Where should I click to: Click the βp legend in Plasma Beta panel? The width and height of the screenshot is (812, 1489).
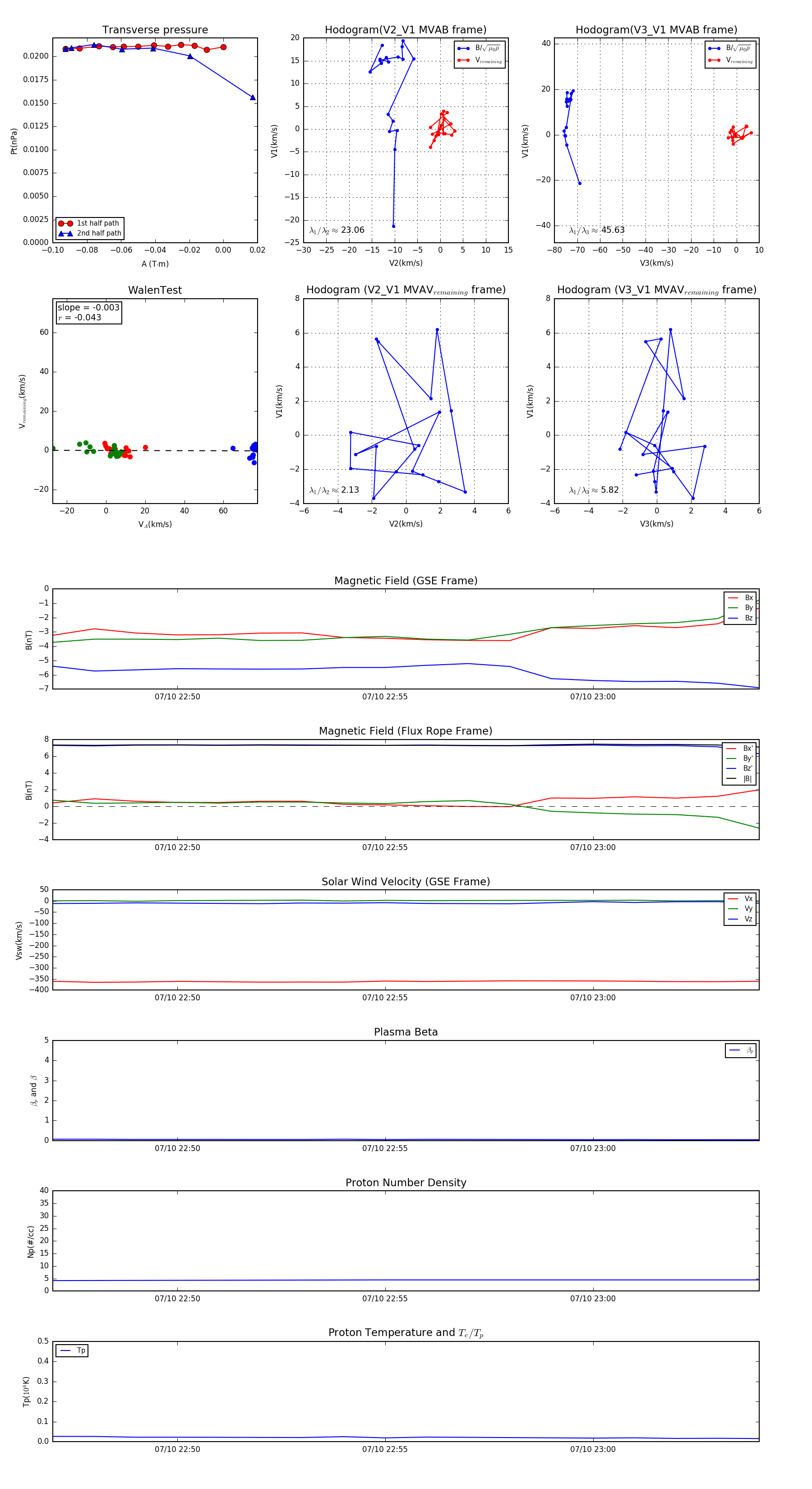[741, 1050]
